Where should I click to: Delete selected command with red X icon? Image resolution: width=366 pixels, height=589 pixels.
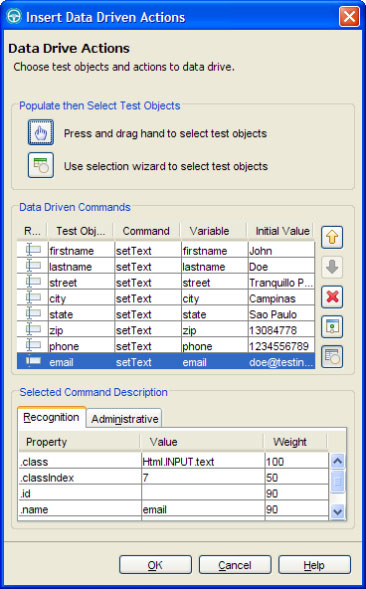(332, 297)
